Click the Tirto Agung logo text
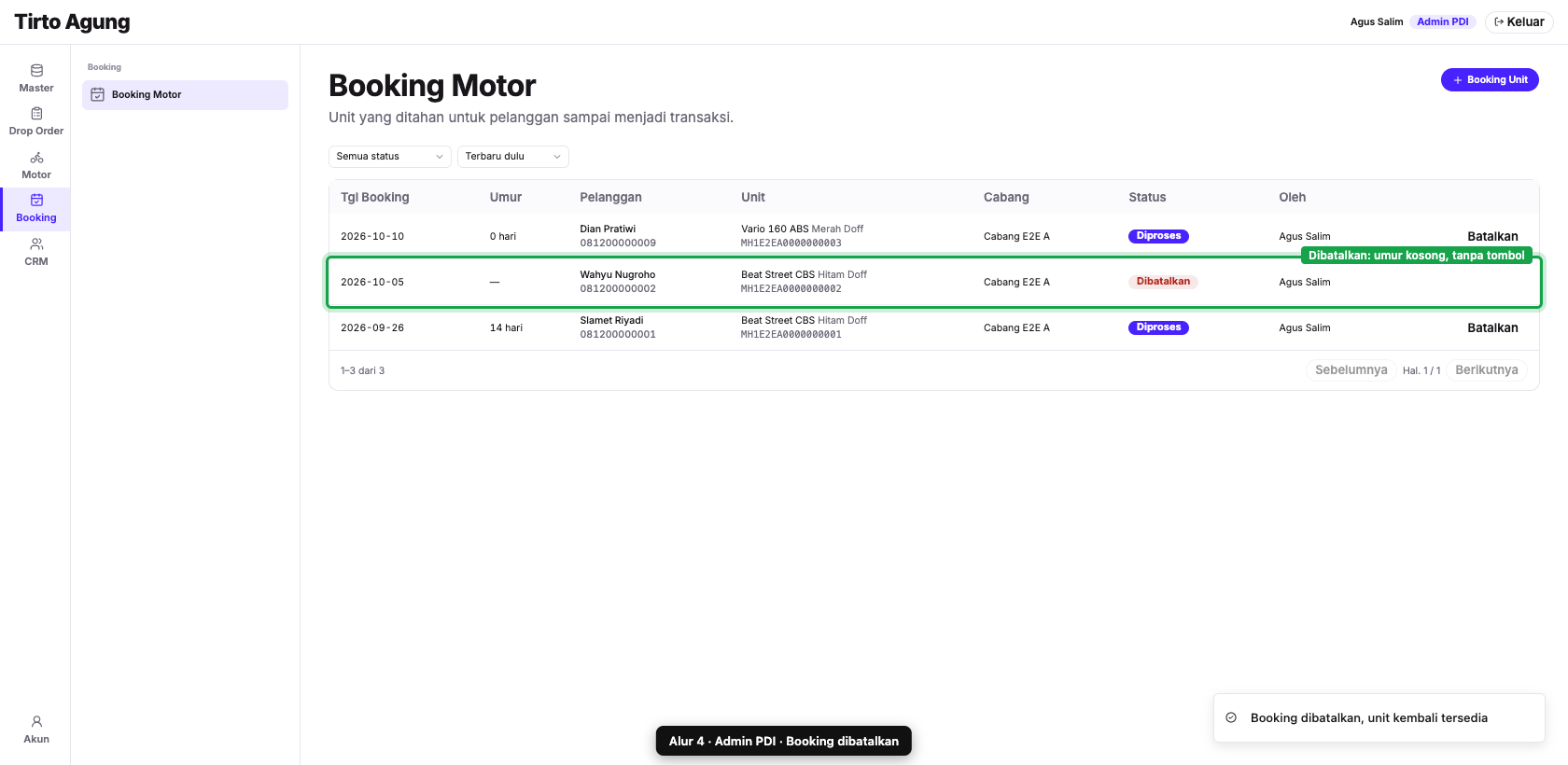The image size is (1568, 765). click(x=72, y=21)
